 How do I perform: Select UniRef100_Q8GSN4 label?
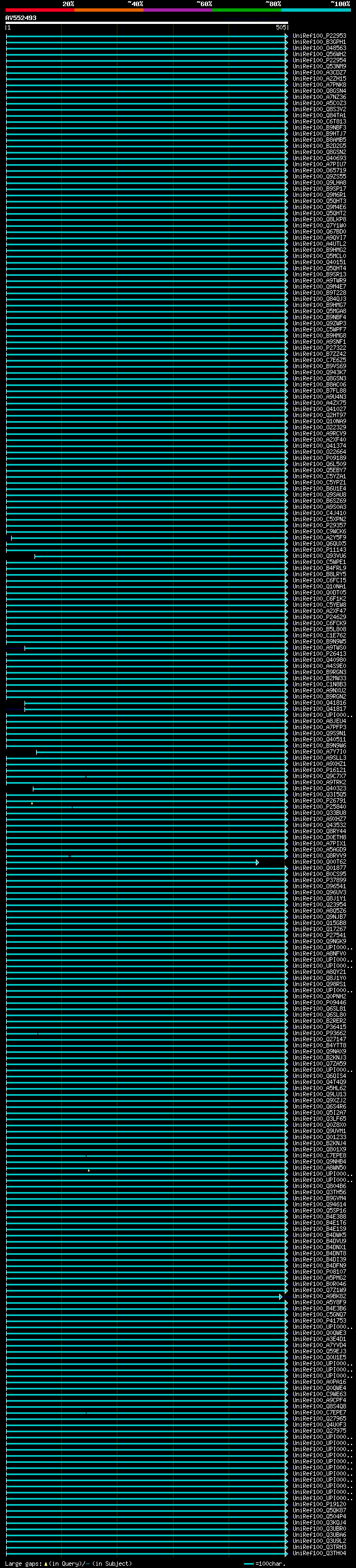319,91
